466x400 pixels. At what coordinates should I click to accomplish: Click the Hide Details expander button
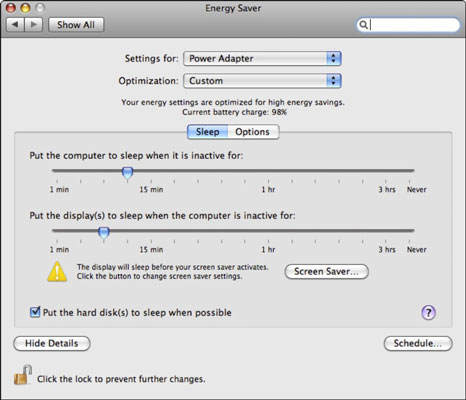[x=52, y=343]
